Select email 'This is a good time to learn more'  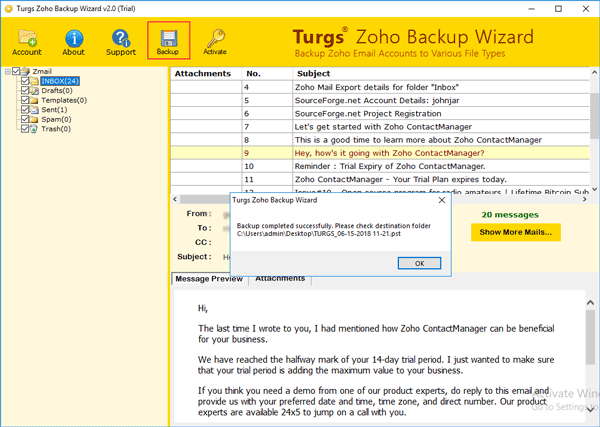pos(380,140)
